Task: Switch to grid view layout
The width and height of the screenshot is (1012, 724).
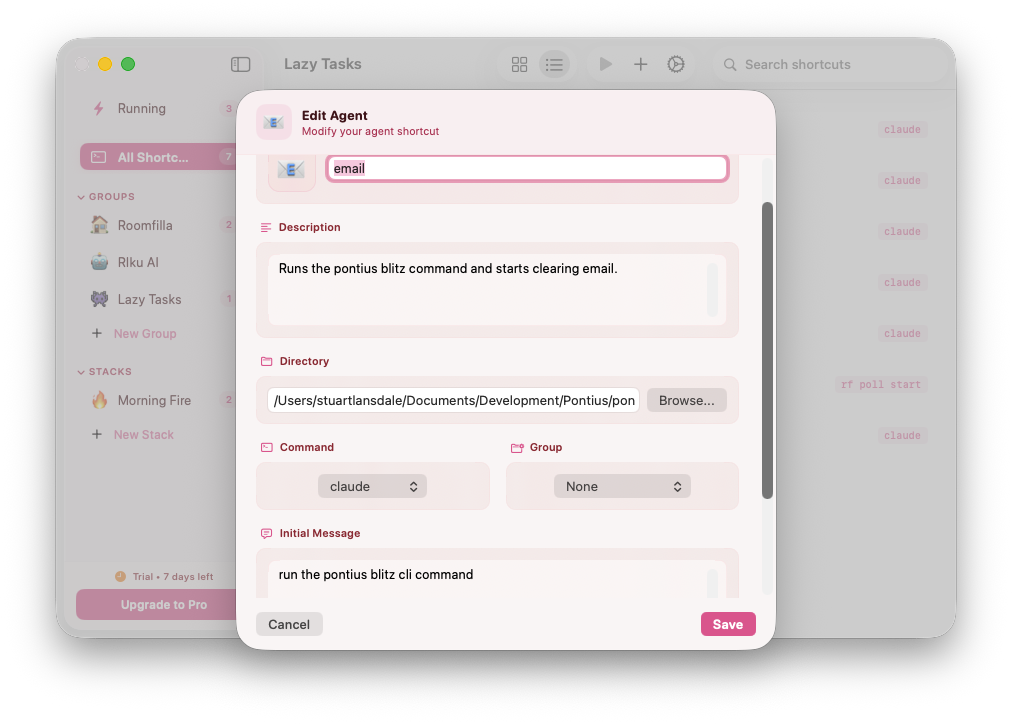Action: pyautogui.click(x=519, y=64)
